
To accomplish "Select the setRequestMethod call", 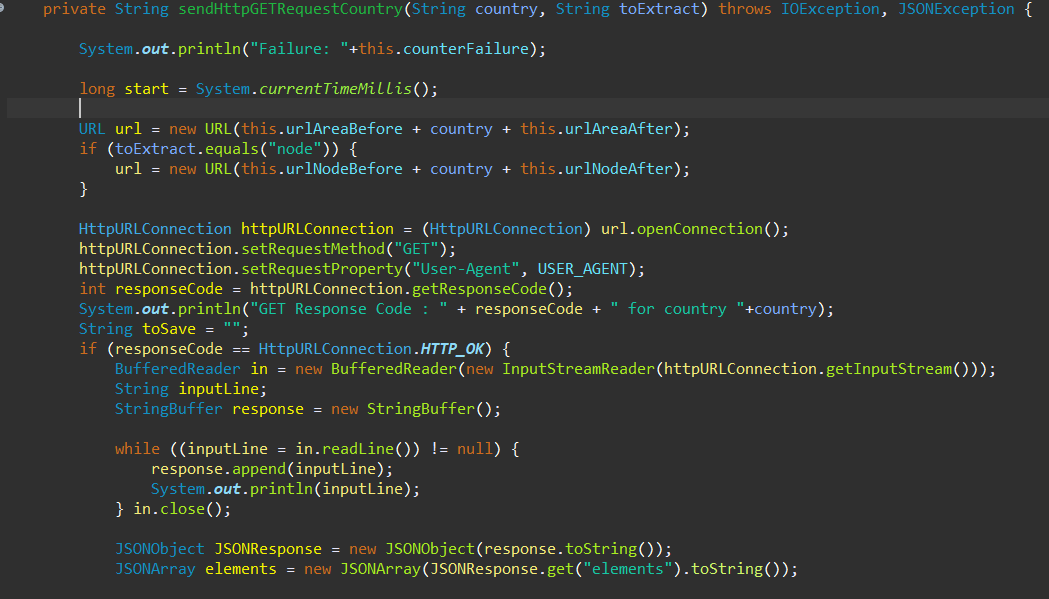I will pos(313,249).
